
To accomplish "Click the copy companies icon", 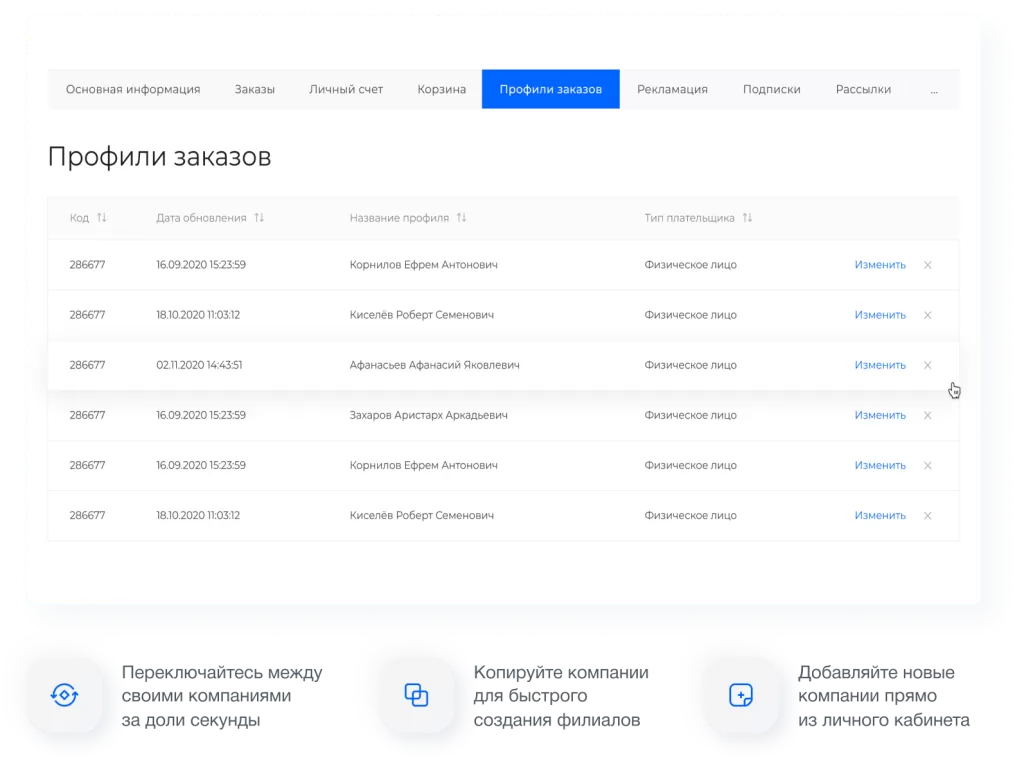I will tap(416, 694).
